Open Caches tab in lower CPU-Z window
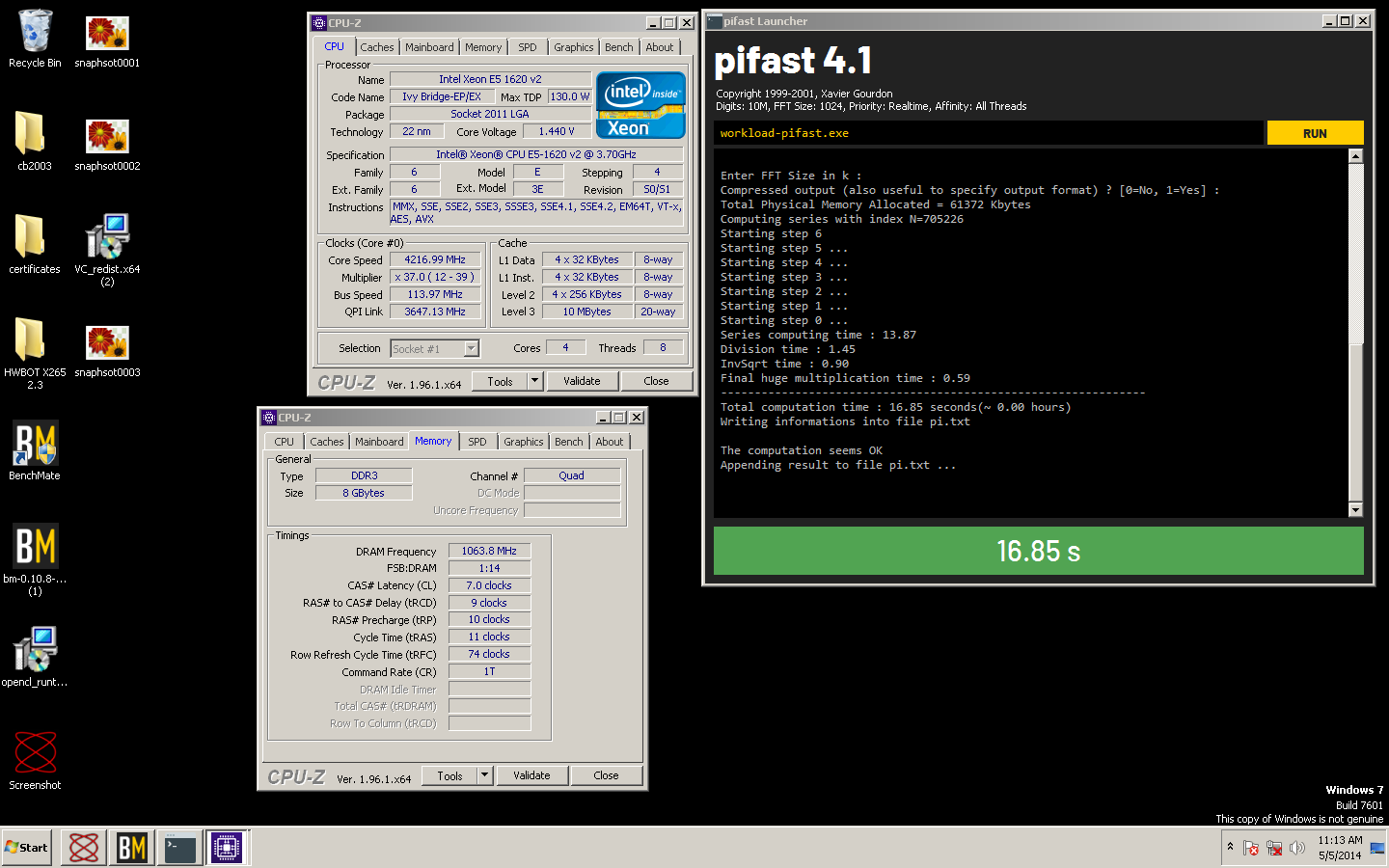This screenshot has height=868, width=1389. click(x=327, y=442)
